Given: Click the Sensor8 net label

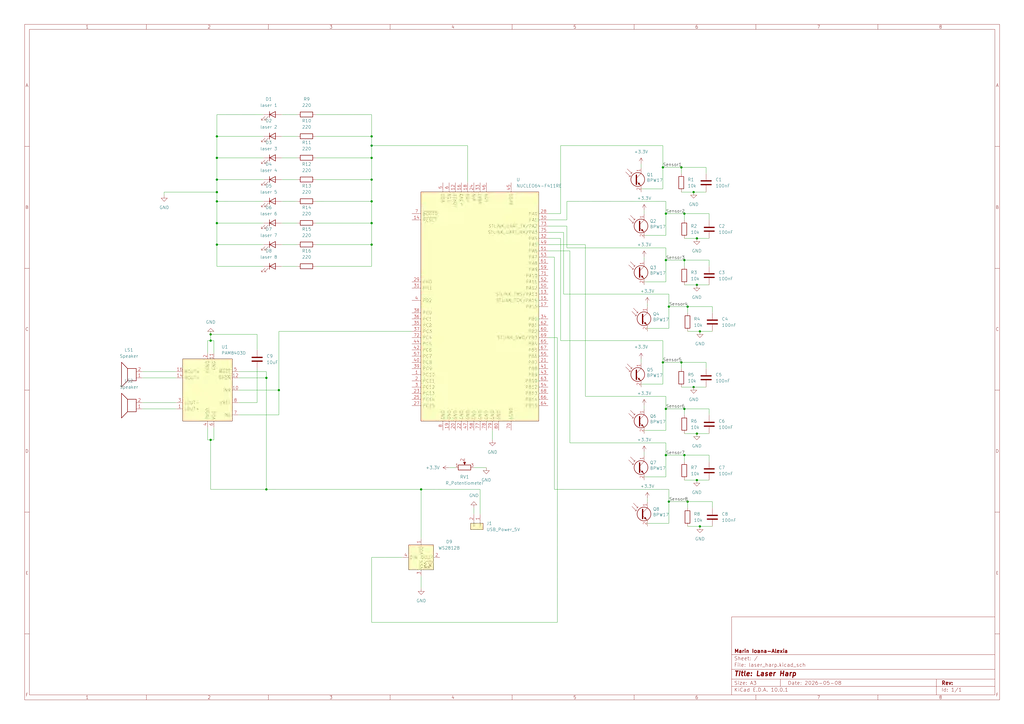Looking at the screenshot, I should 678,499.
